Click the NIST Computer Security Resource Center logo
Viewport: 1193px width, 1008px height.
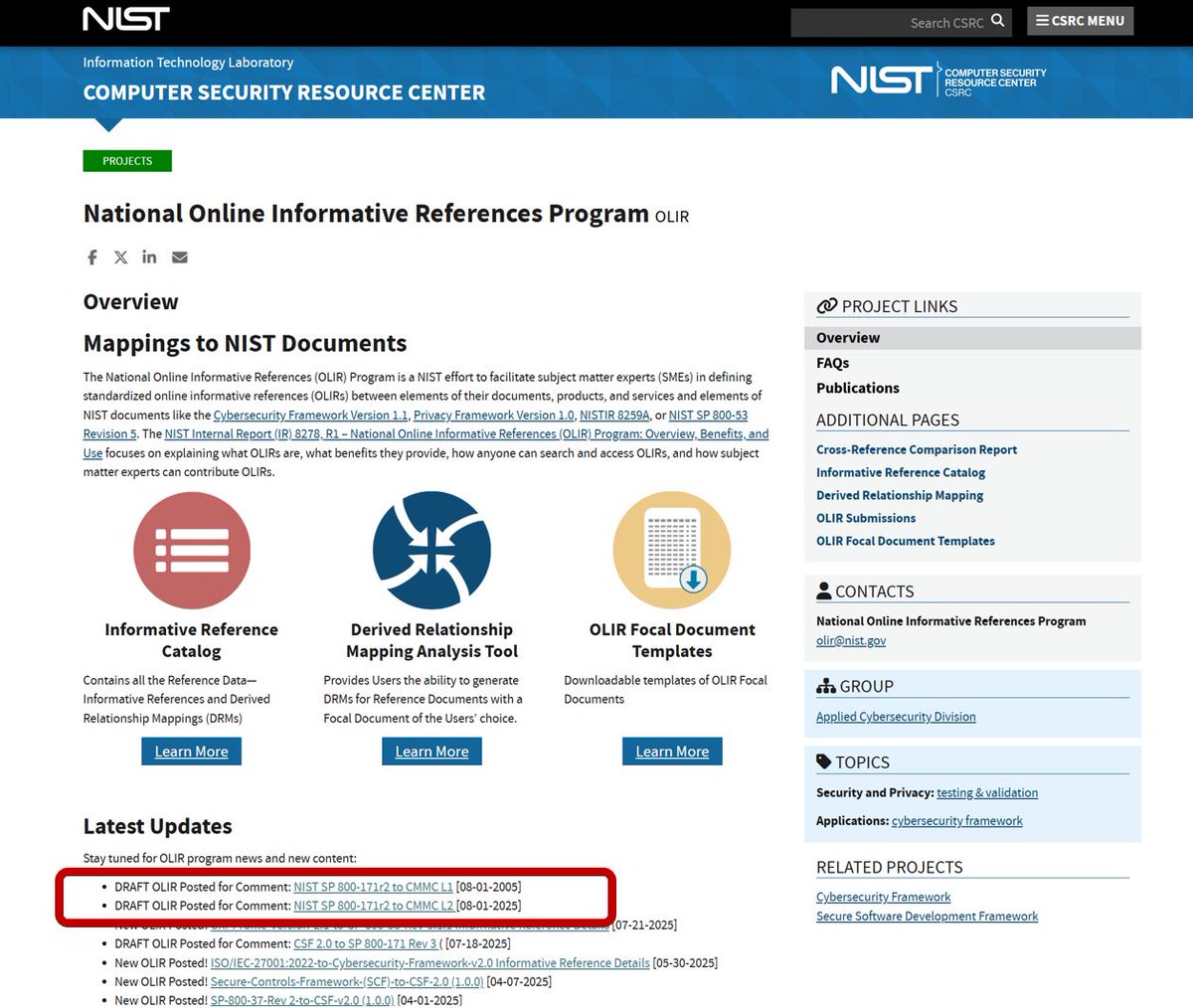pyautogui.click(x=938, y=81)
